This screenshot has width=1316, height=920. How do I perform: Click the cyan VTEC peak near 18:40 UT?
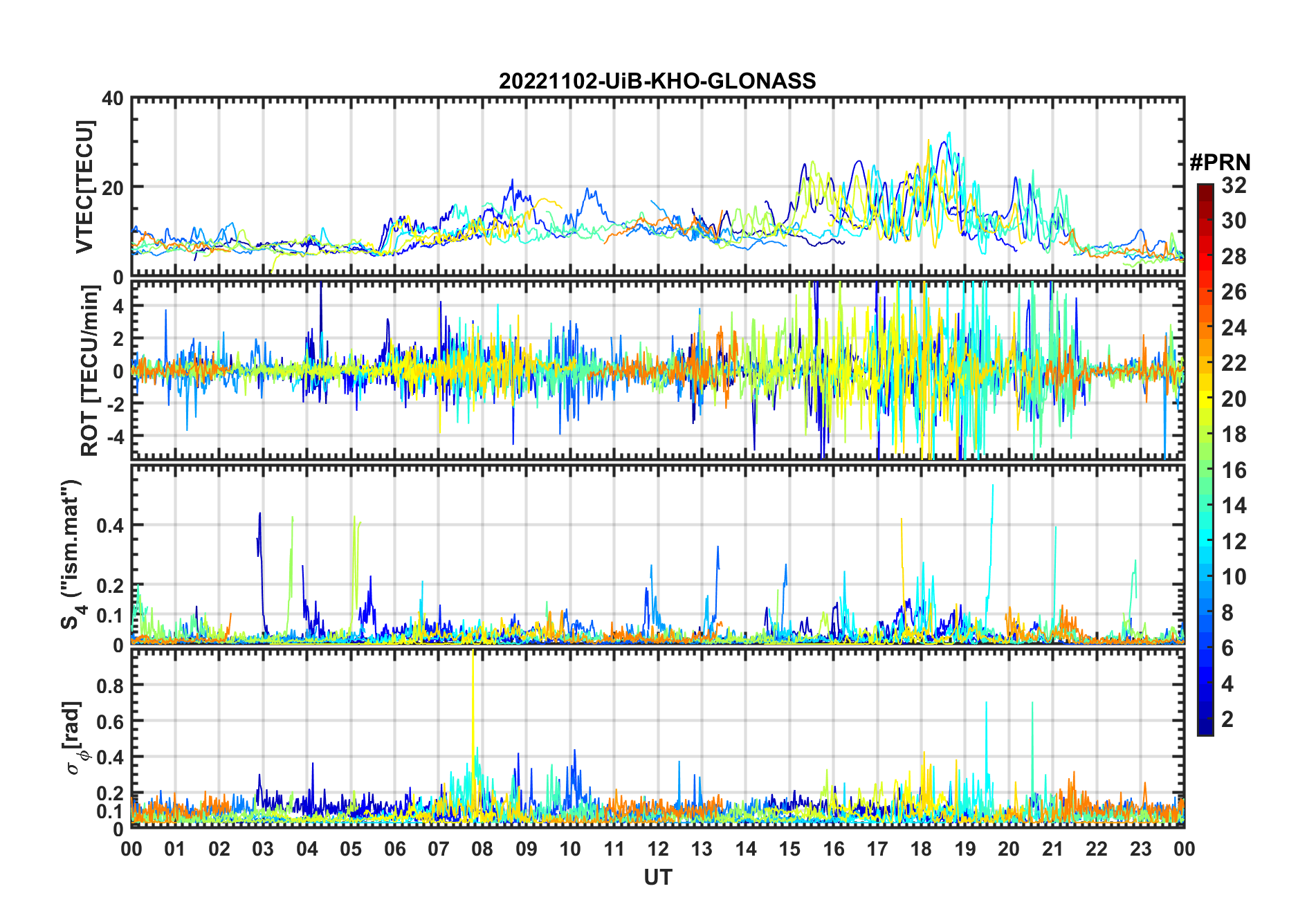(x=949, y=135)
